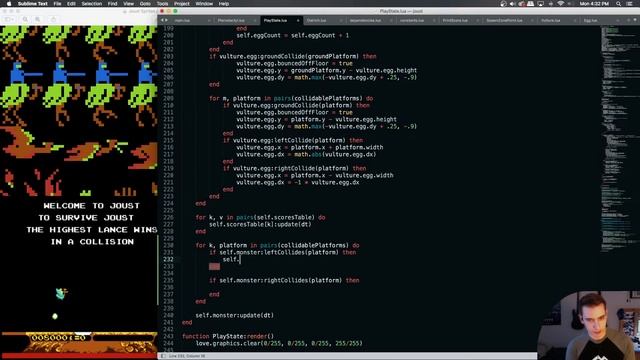The height and width of the screenshot is (360, 640).
Task: Click the self.eggCount line at row 200
Action: [293, 36]
